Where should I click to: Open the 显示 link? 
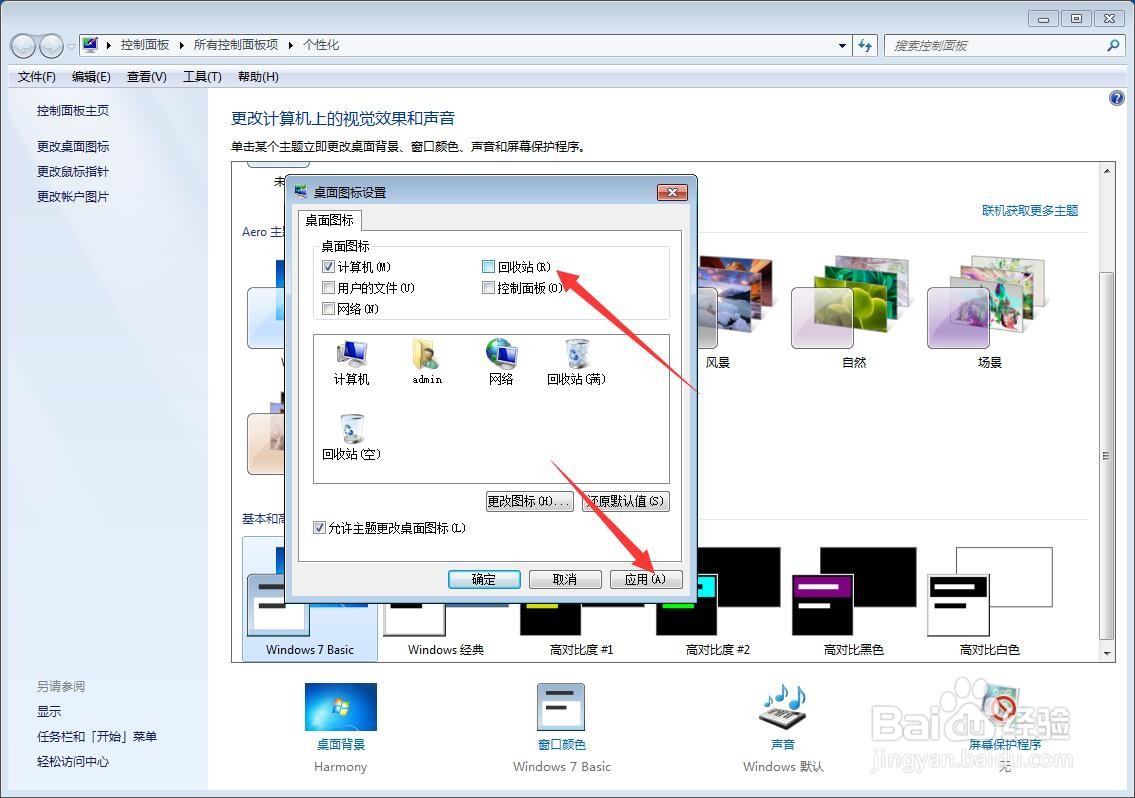(x=49, y=711)
